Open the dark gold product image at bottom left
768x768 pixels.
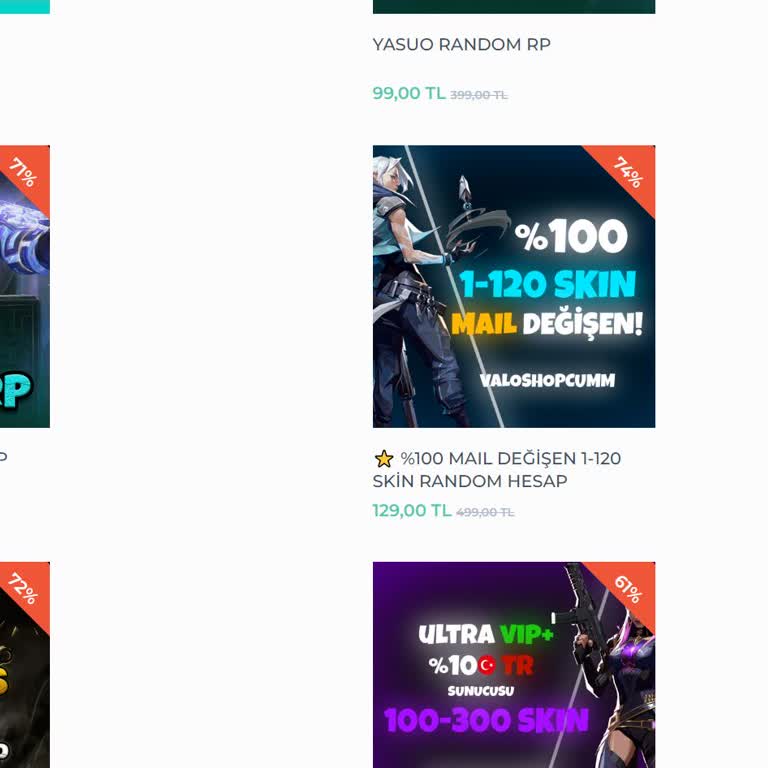point(24,665)
